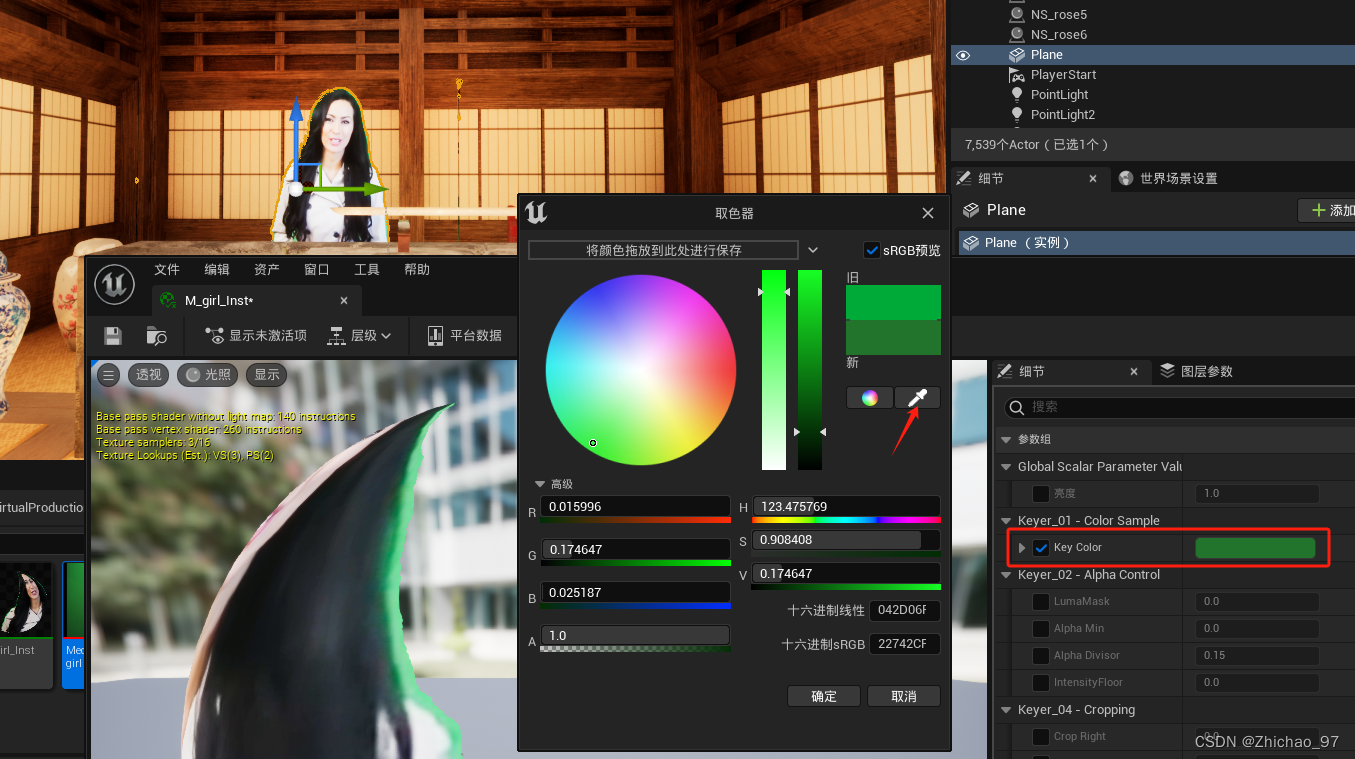Click 显示未激活项 toolbar button
The width and height of the screenshot is (1355, 759).
coord(256,336)
